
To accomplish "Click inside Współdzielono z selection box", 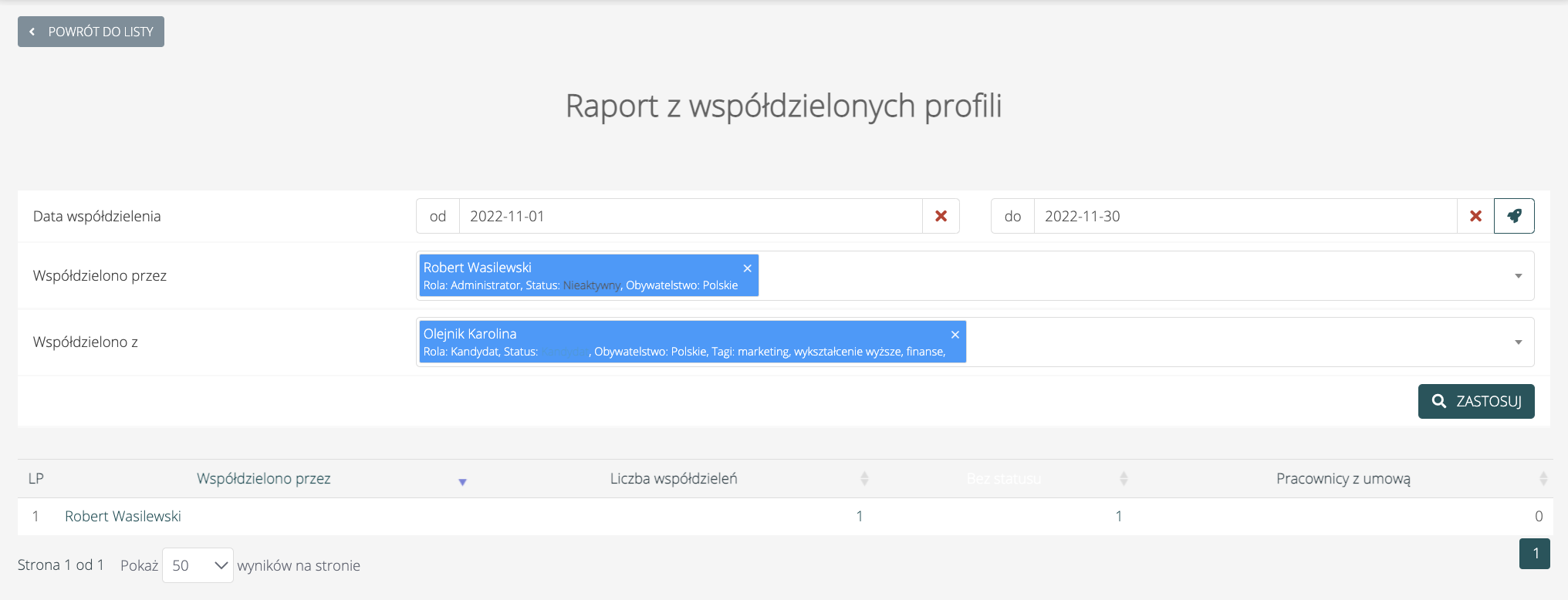I will pos(1235,342).
